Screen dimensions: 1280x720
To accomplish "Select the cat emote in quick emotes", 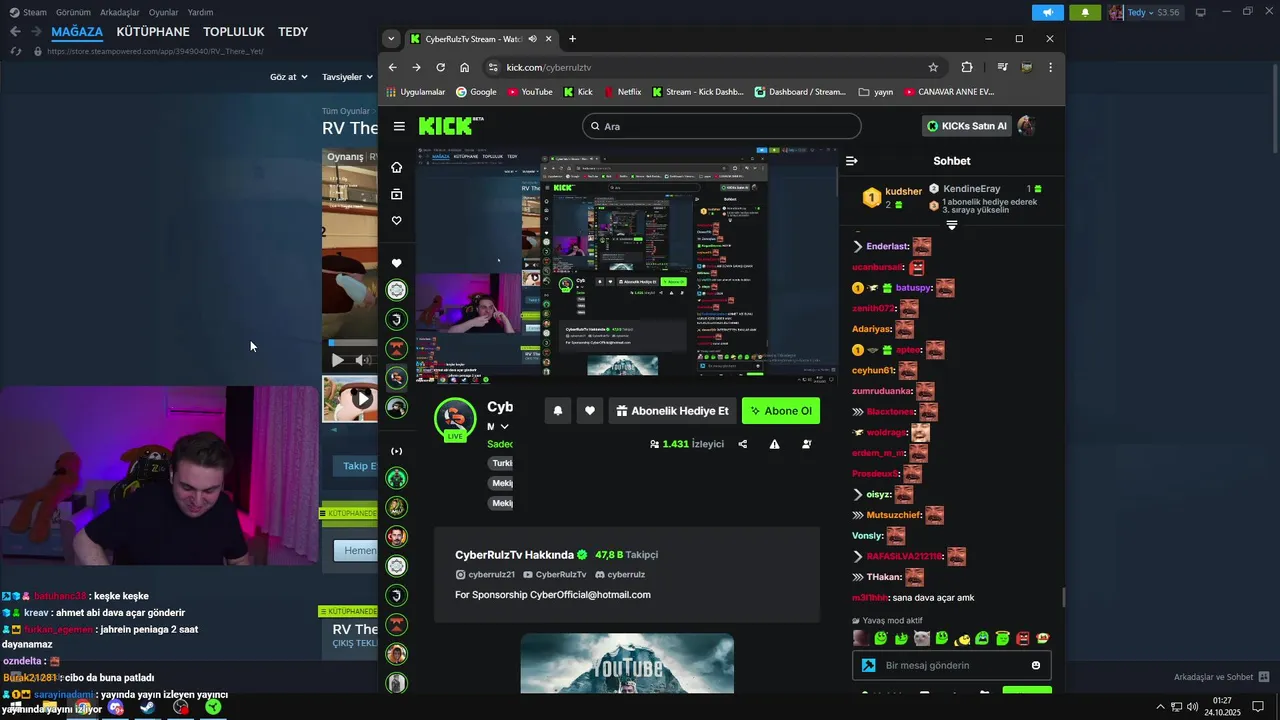I will pos(921,638).
